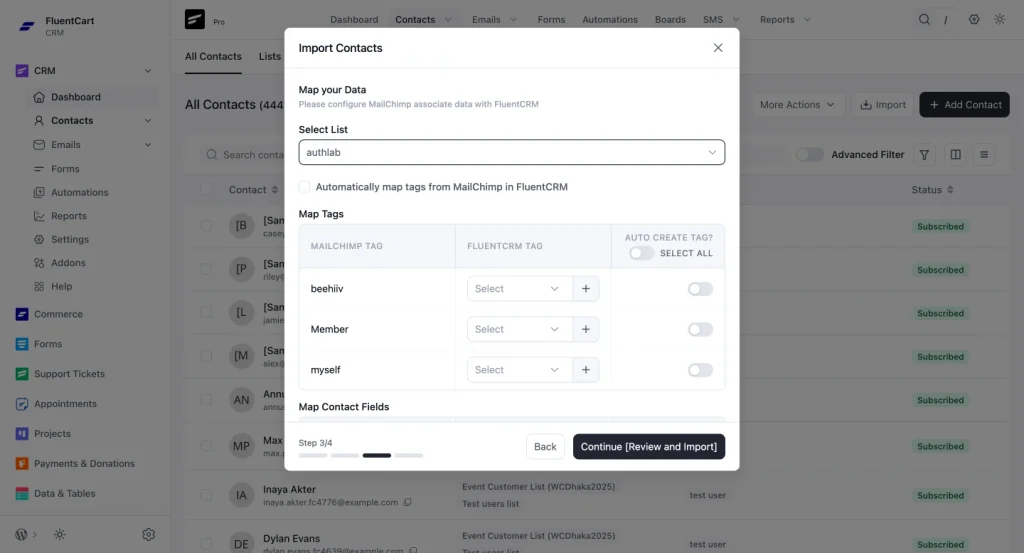Switch theme with the sun icon in top bar
1024x553 pixels.
1000,19
